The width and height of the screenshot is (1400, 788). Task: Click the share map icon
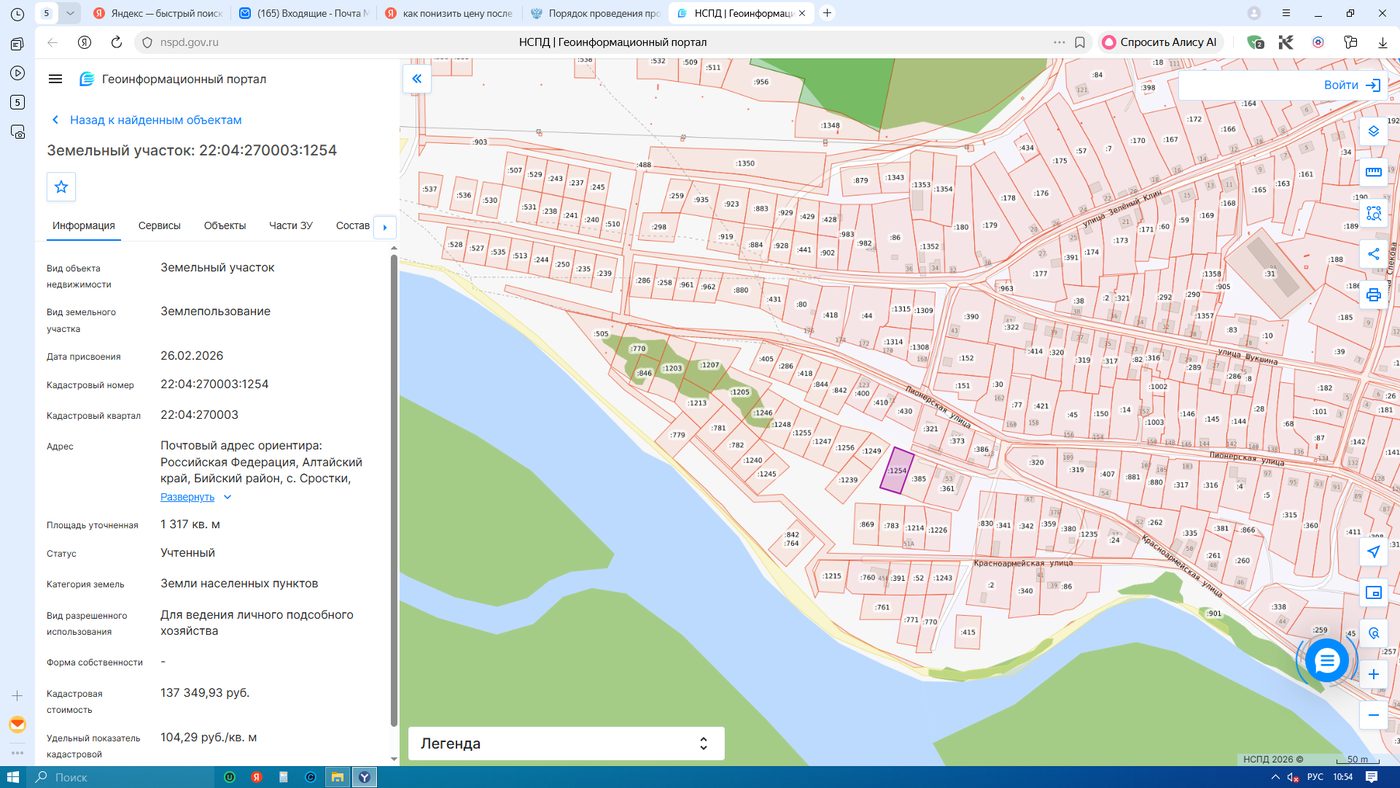point(1373,254)
